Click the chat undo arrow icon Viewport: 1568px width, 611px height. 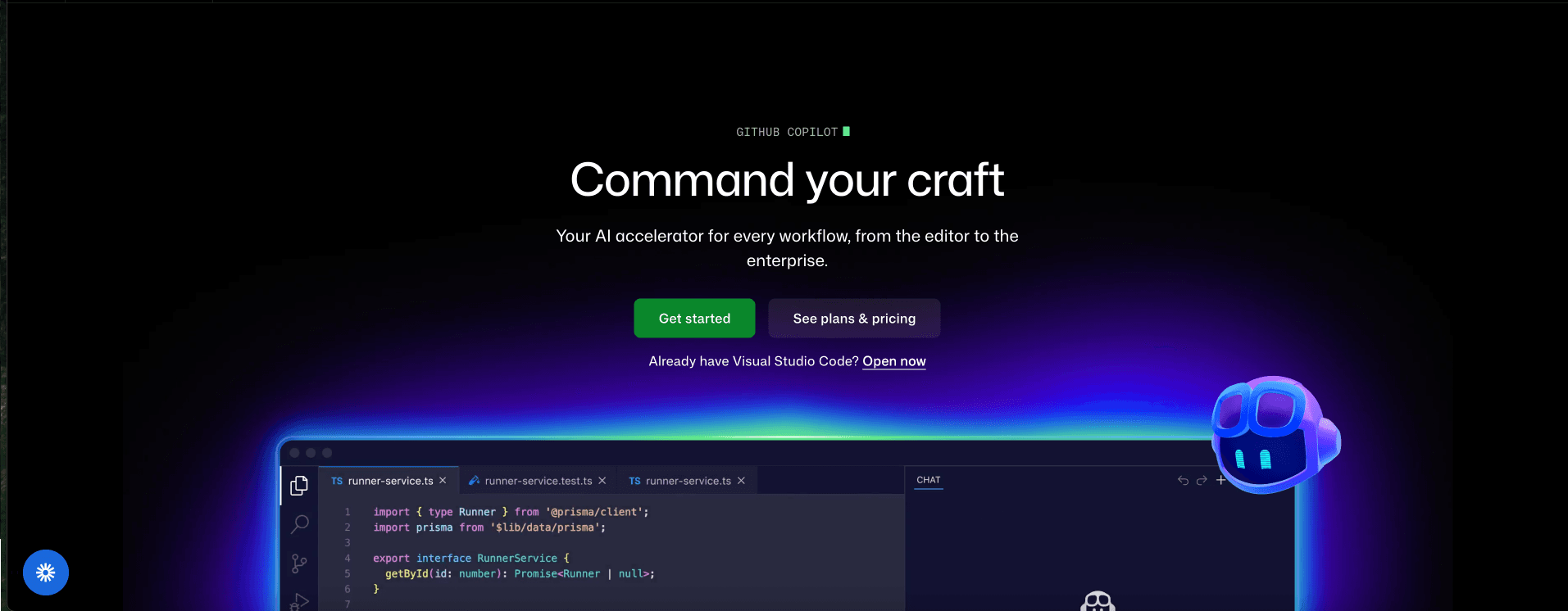coord(1183,481)
